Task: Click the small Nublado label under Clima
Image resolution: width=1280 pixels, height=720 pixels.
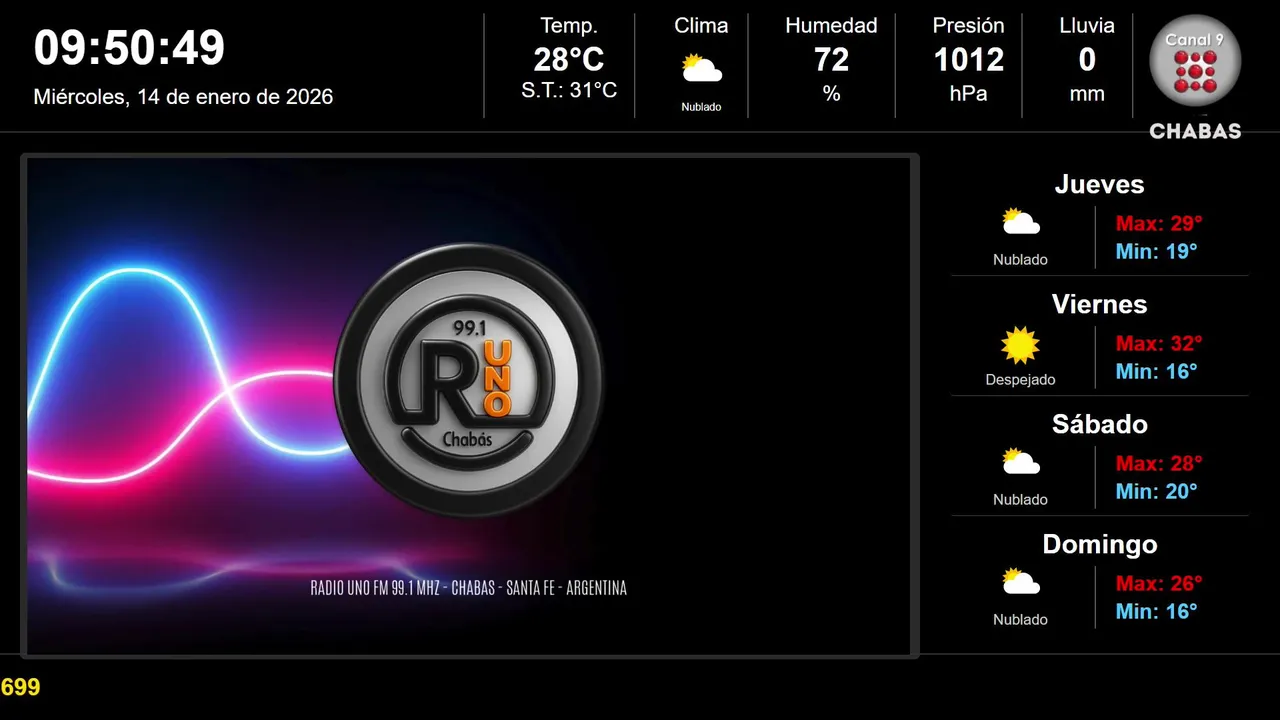Action: pos(701,107)
